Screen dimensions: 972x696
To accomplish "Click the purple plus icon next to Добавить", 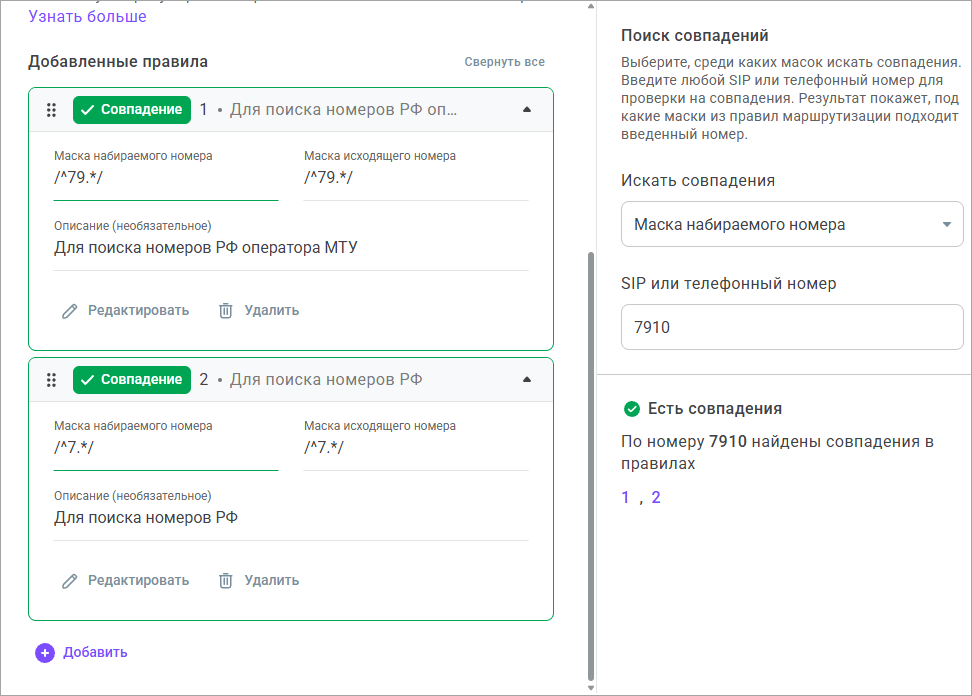I will [x=44, y=651].
